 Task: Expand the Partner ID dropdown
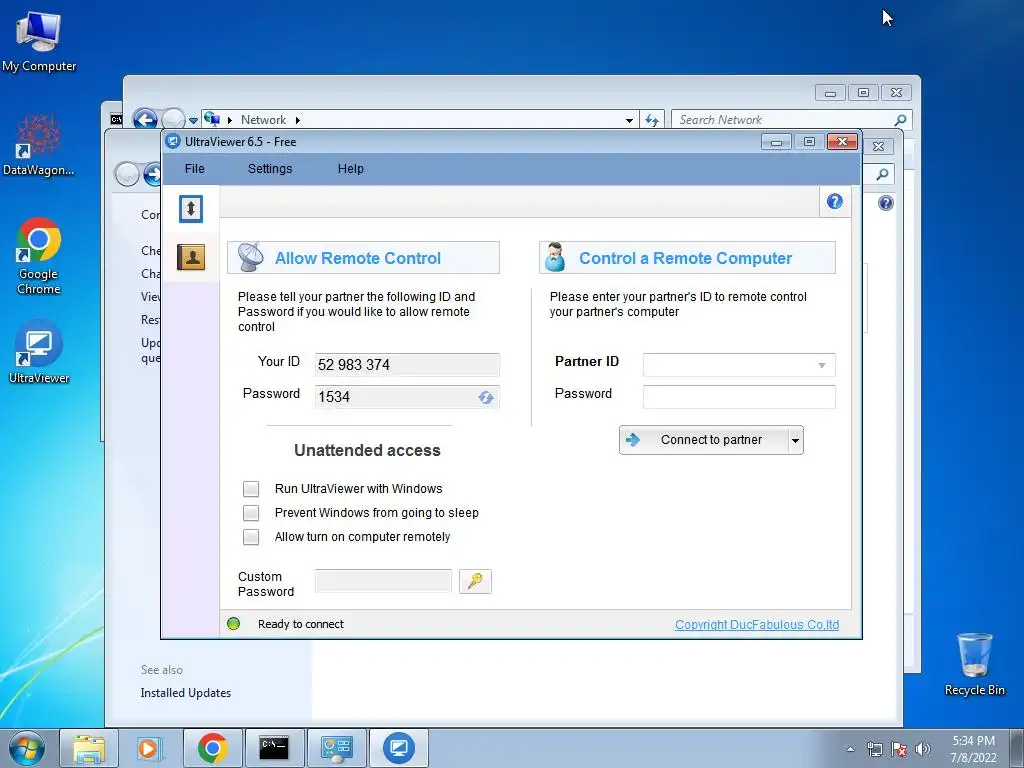[x=822, y=365]
